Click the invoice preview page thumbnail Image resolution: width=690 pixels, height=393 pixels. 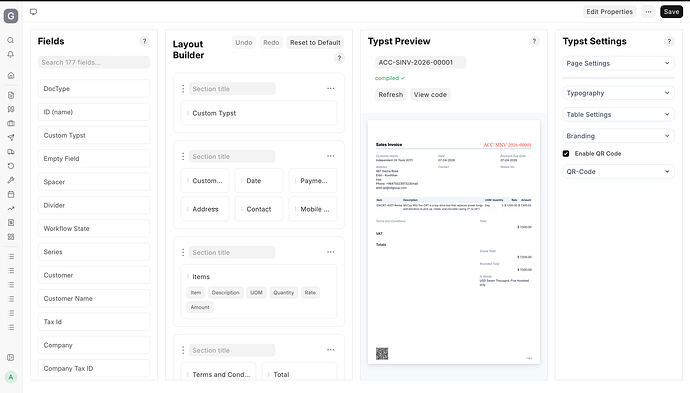(454, 242)
